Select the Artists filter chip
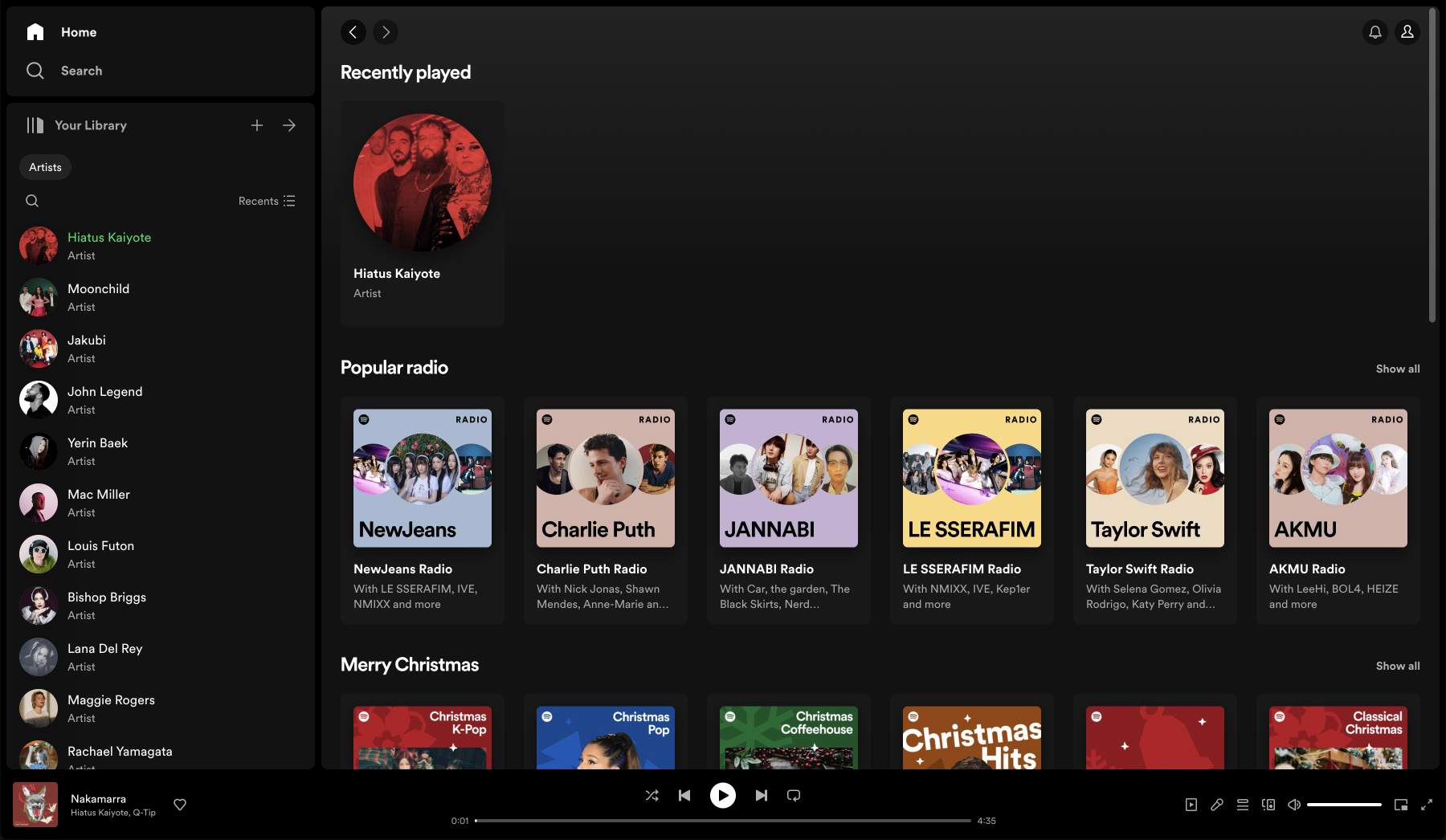The width and height of the screenshot is (1446, 840). 45,167
